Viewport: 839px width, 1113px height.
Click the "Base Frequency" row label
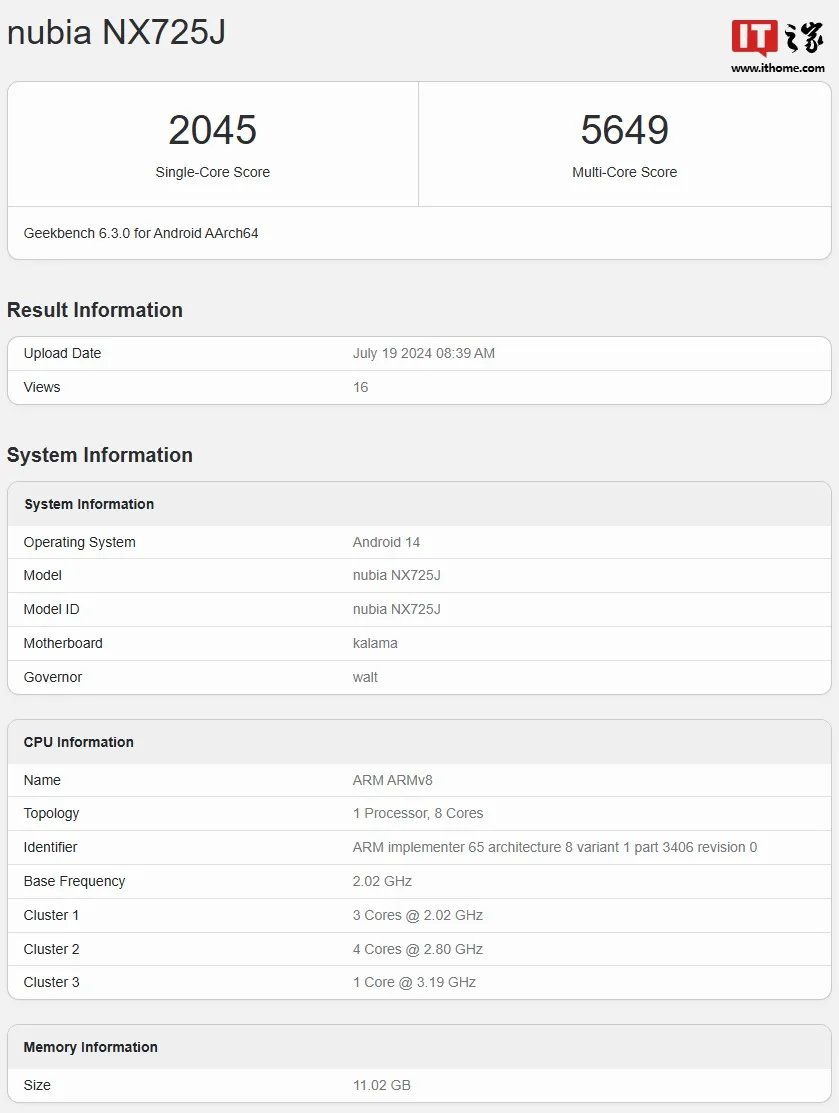[x=75, y=882]
